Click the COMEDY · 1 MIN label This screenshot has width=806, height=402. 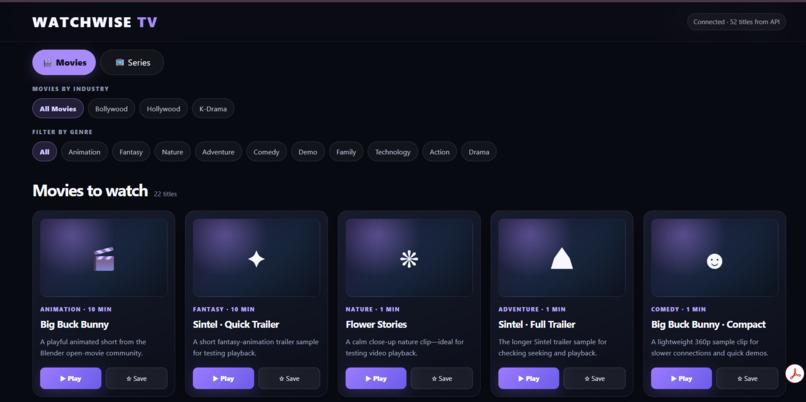tap(678, 309)
